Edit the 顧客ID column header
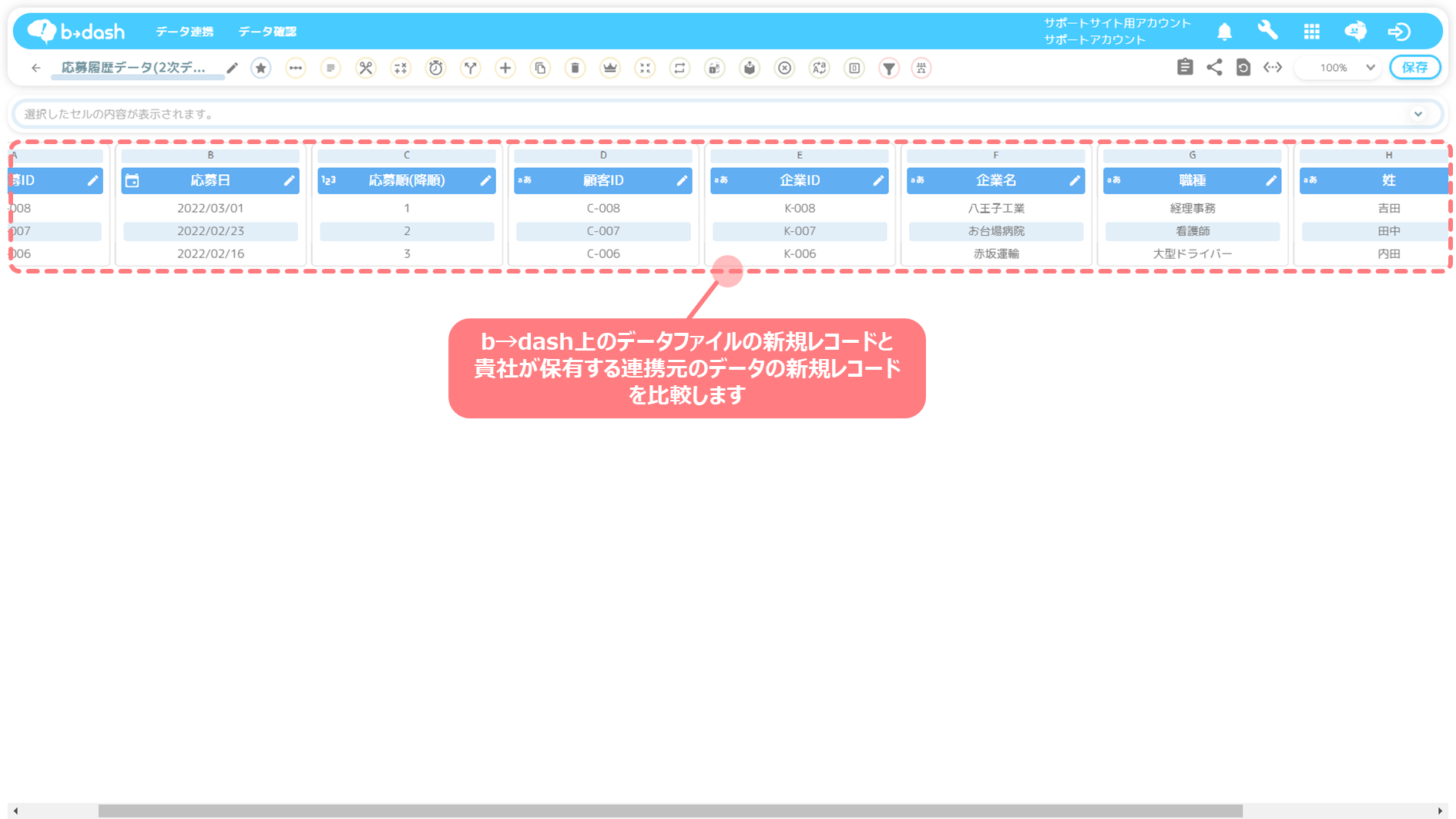This screenshot has height=819, width=1456. click(682, 180)
